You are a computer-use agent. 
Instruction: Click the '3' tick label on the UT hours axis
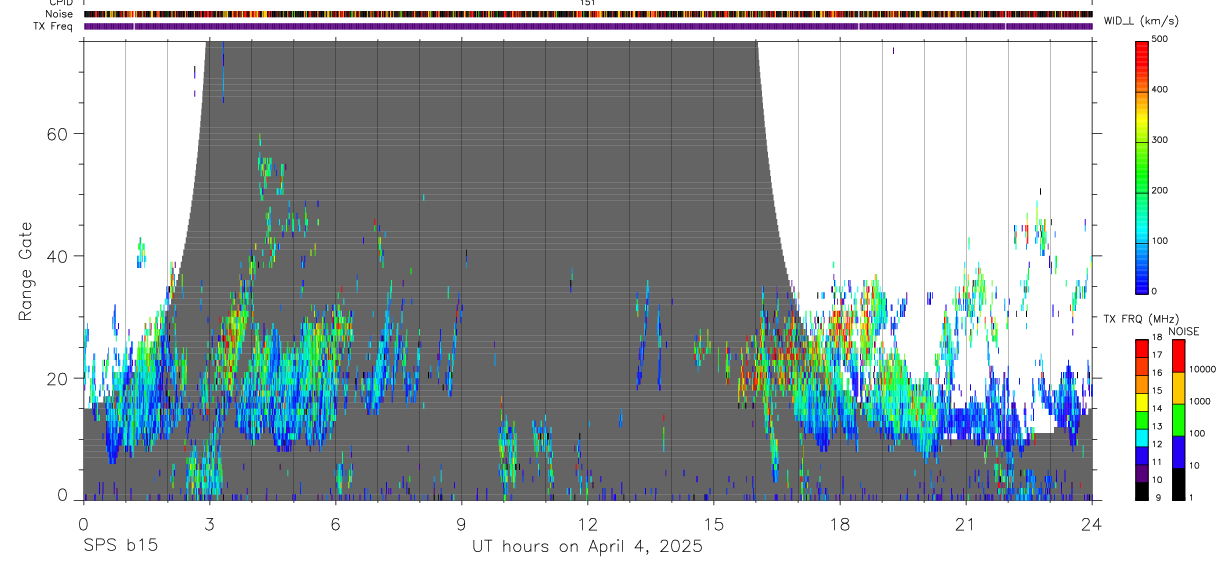(209, 524)
